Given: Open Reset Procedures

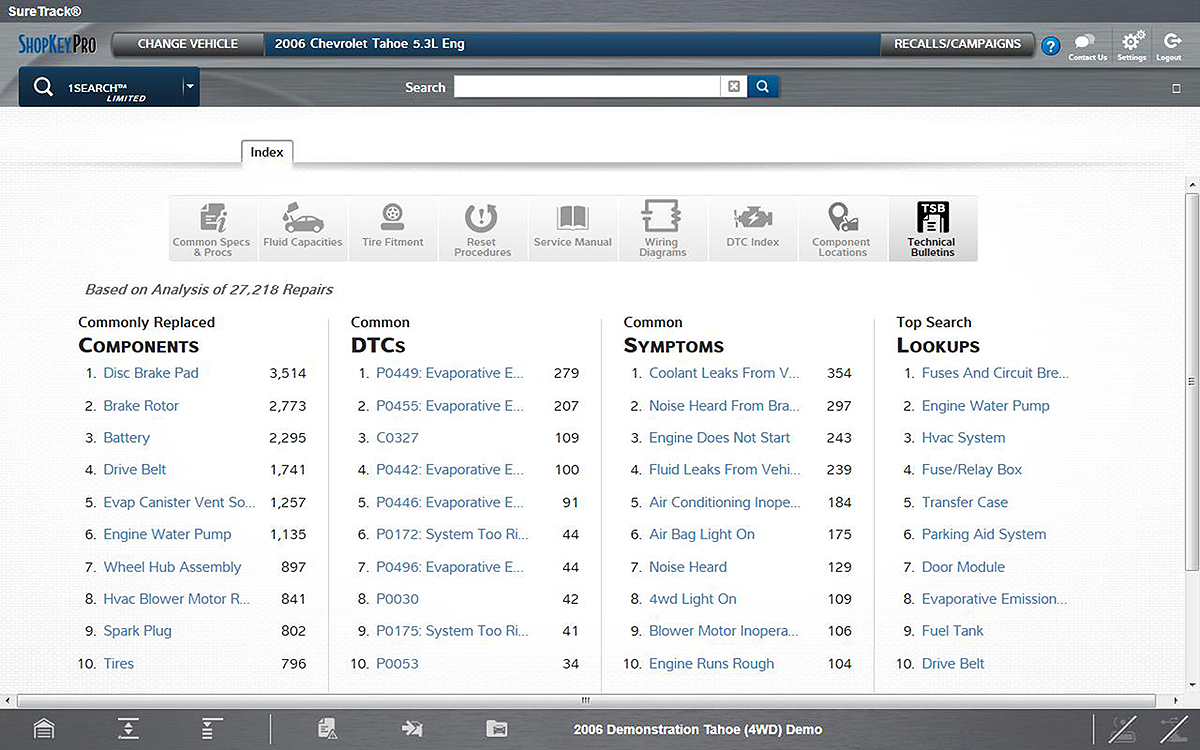Looking at the screenshot, I should pyautogui.click(x=482, y=229).
